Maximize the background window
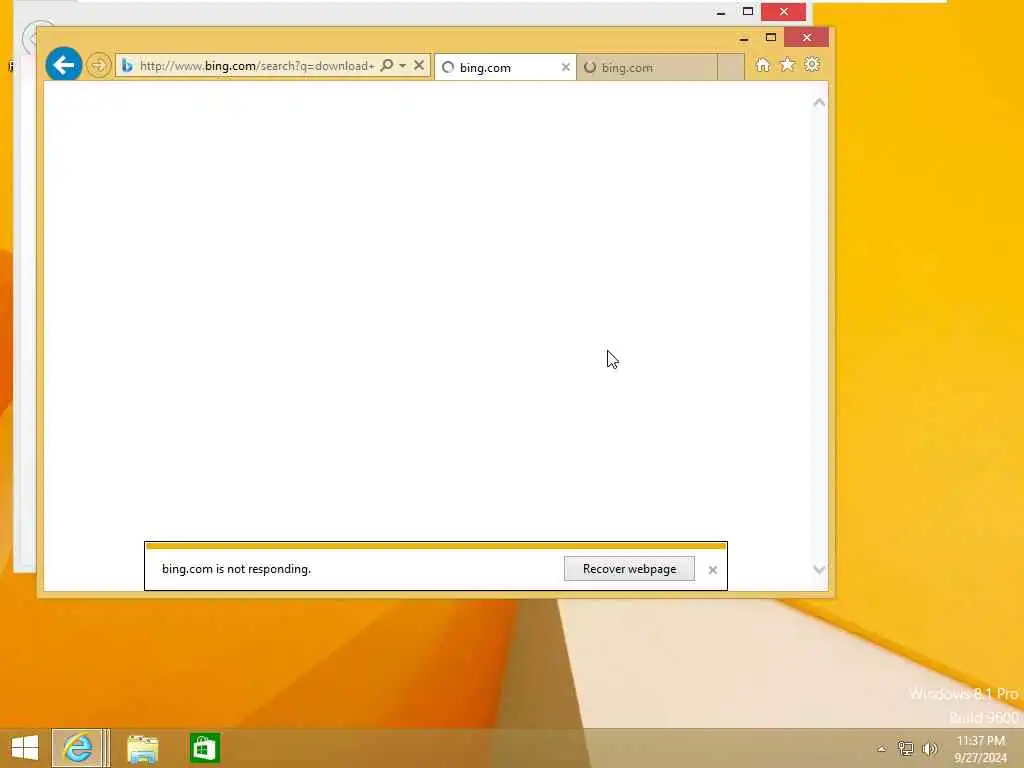This screenshot has width=1024, height=768. click(748, 11)
